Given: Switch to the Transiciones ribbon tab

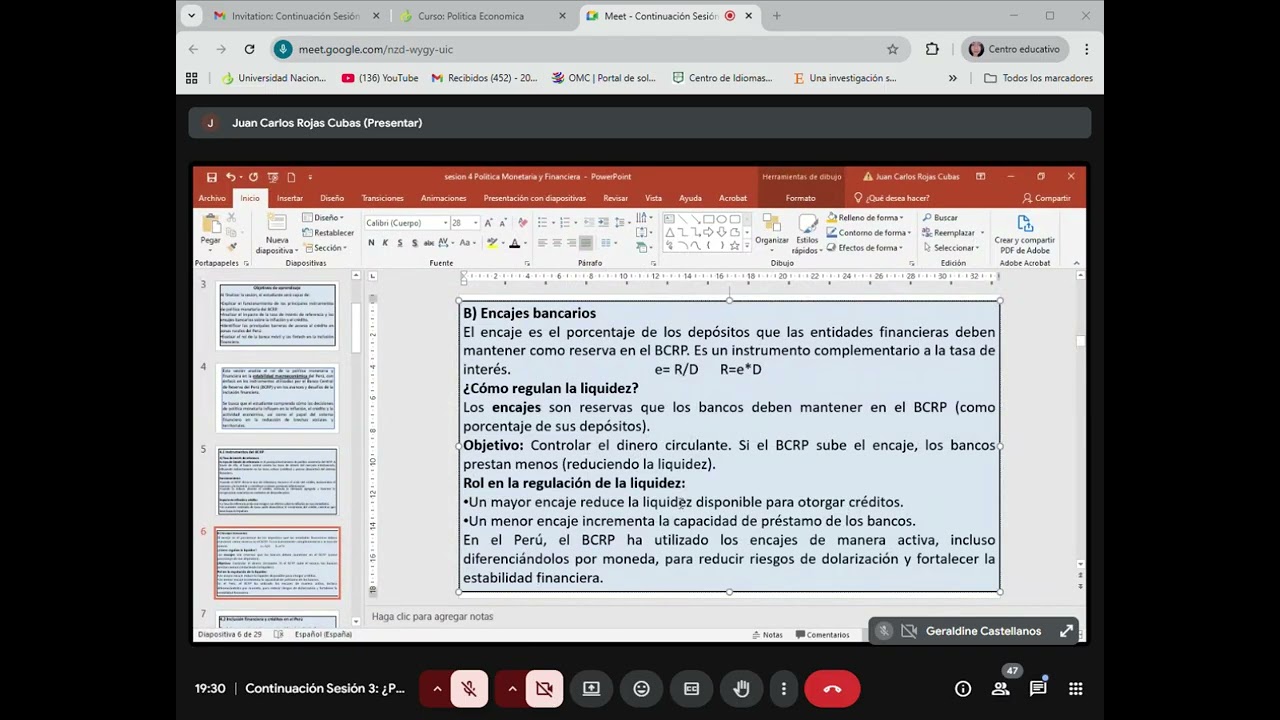Looking at the screenshot, I should point(383,198).
